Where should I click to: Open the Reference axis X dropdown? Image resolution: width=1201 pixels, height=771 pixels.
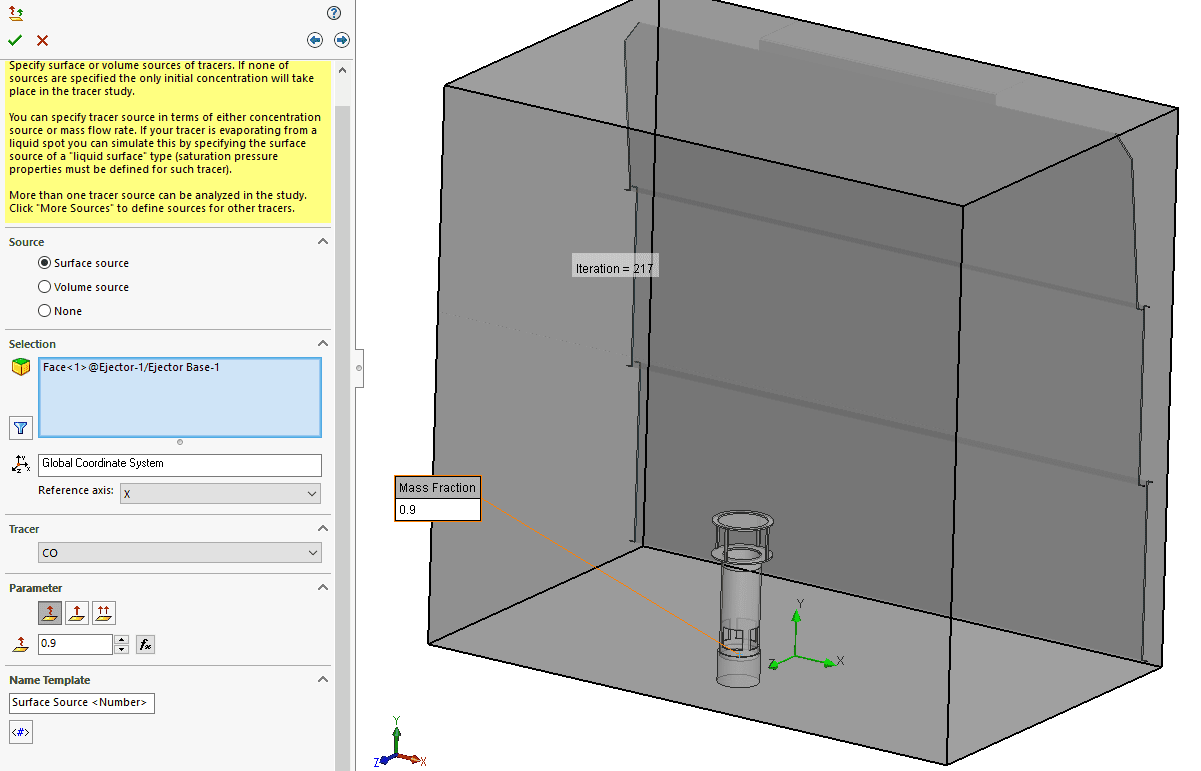(220, 494)
